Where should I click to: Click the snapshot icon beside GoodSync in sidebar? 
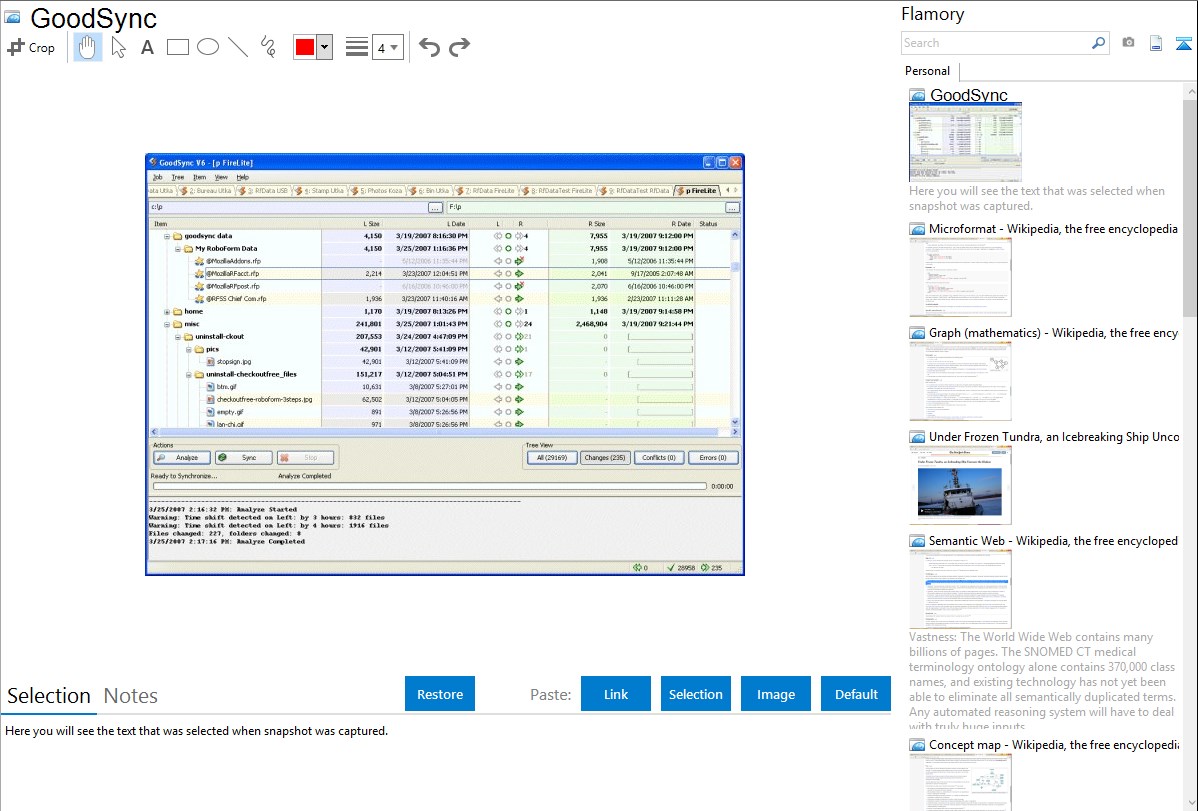point(917,96)
